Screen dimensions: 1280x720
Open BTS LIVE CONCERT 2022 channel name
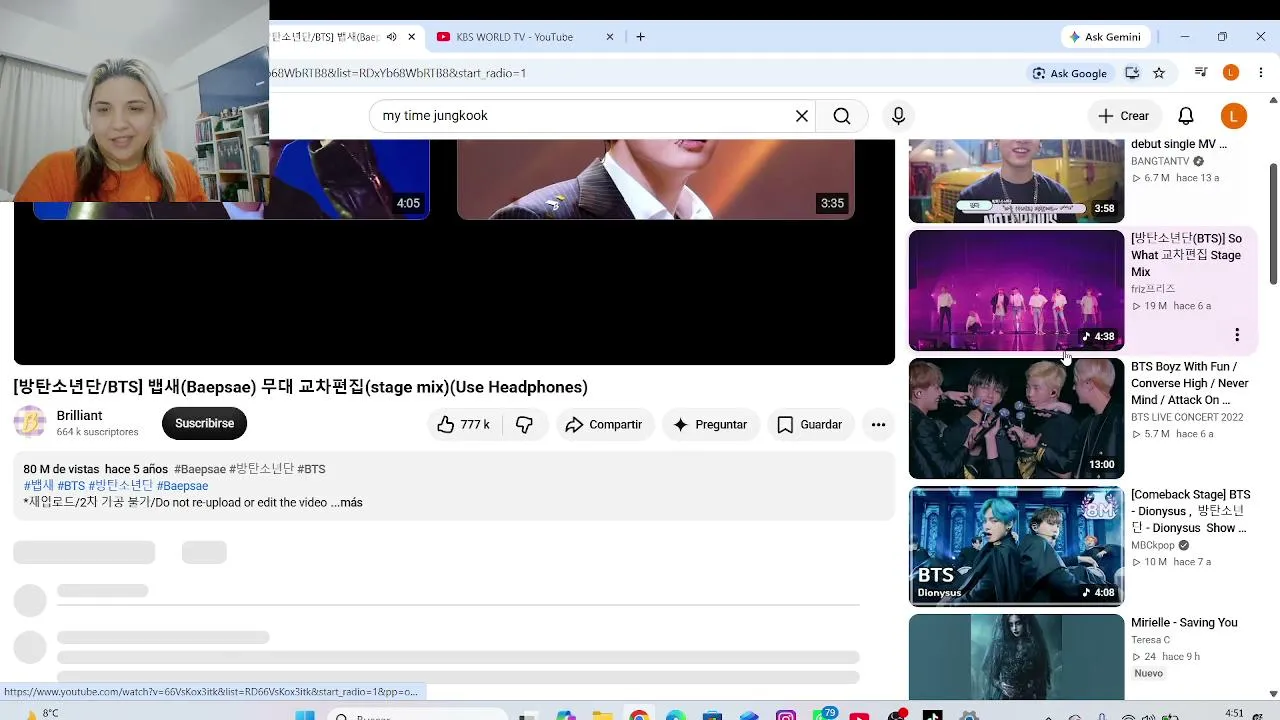pos(1187,417)
